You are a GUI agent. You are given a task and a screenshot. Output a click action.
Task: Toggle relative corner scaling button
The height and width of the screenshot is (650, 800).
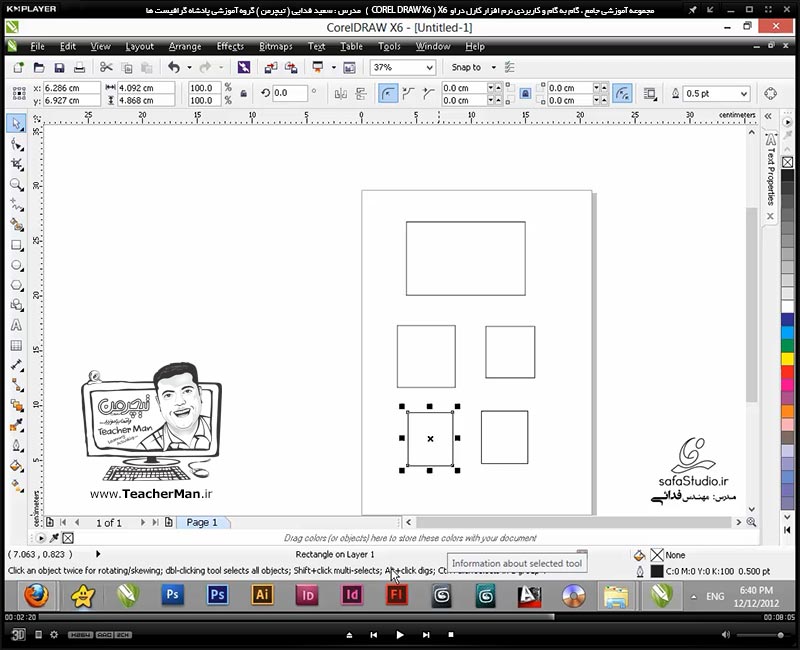tap(622, 94)
